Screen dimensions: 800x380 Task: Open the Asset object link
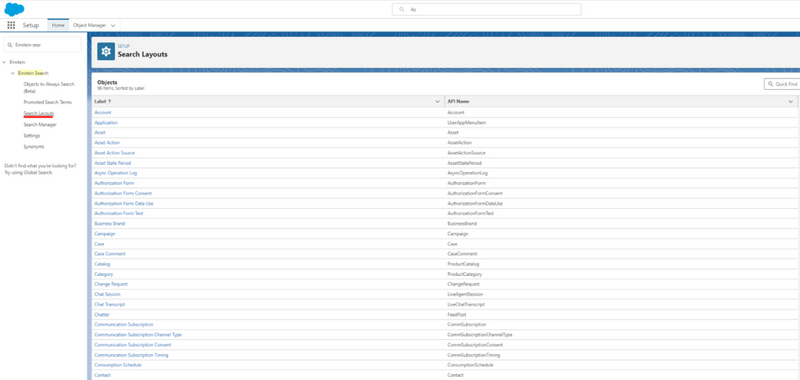(x=100, y=133)
